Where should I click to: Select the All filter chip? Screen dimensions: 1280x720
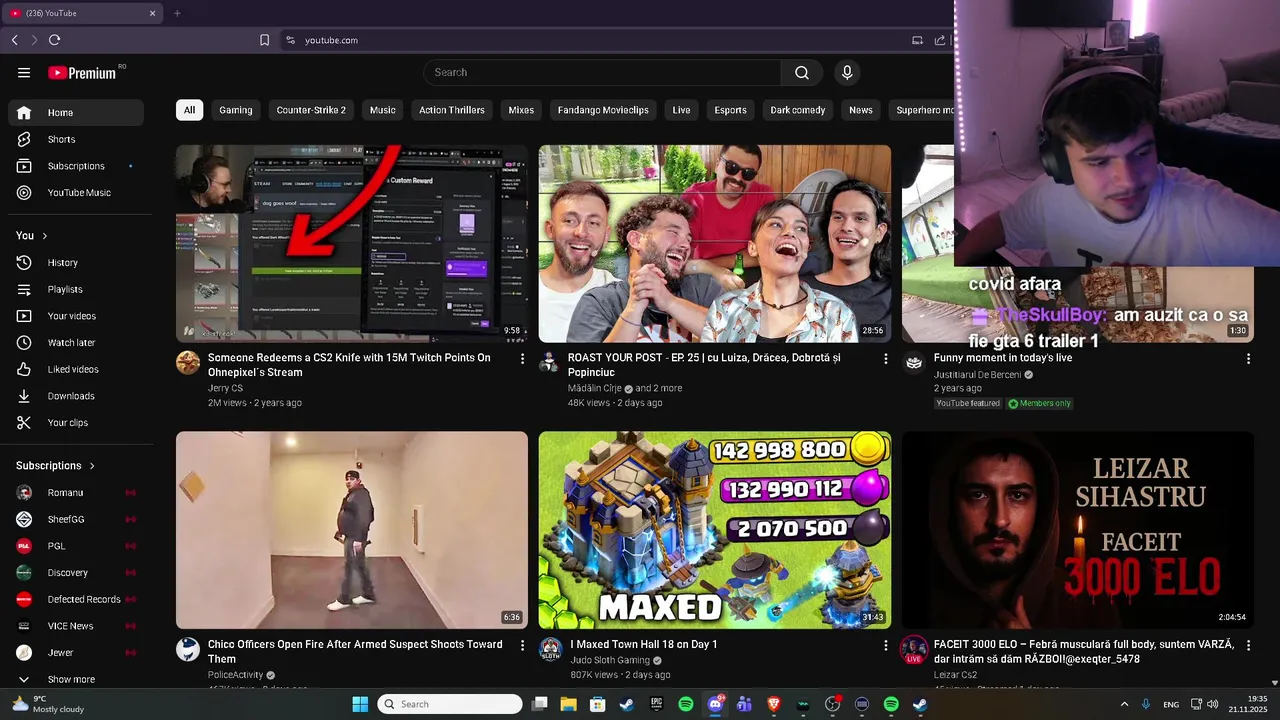tap(189, 110)
